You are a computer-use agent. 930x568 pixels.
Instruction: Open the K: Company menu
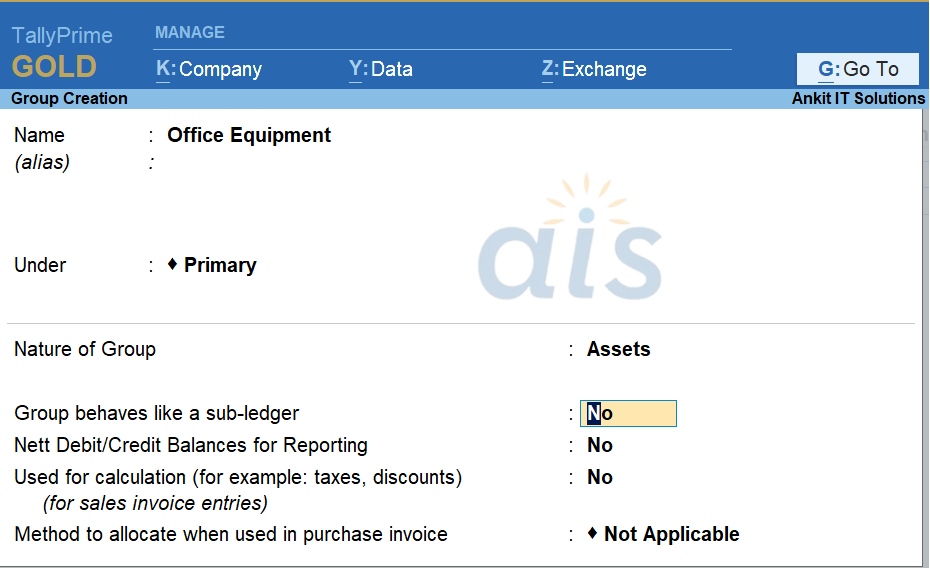tap(209, 69)
